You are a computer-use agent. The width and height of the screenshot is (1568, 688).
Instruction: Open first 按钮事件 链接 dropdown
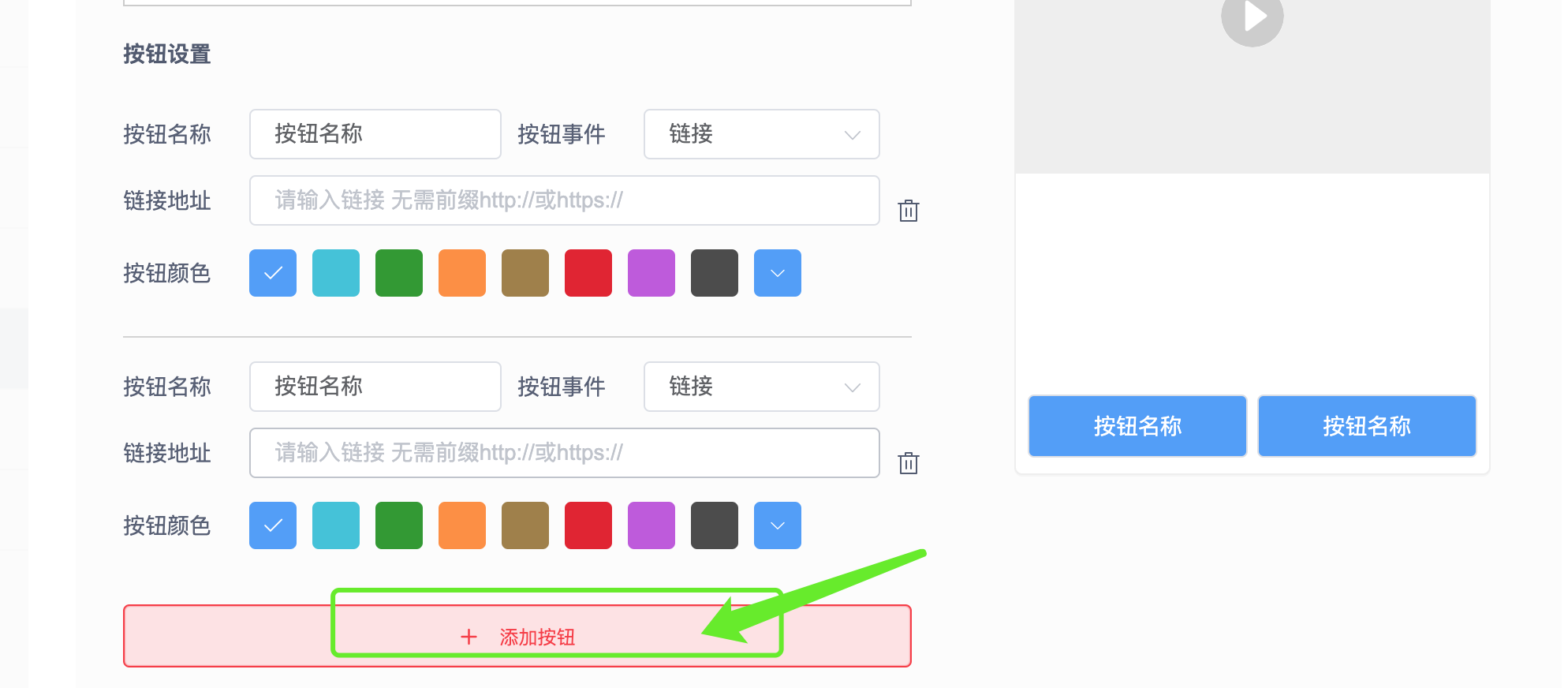[x=762, y=134]
